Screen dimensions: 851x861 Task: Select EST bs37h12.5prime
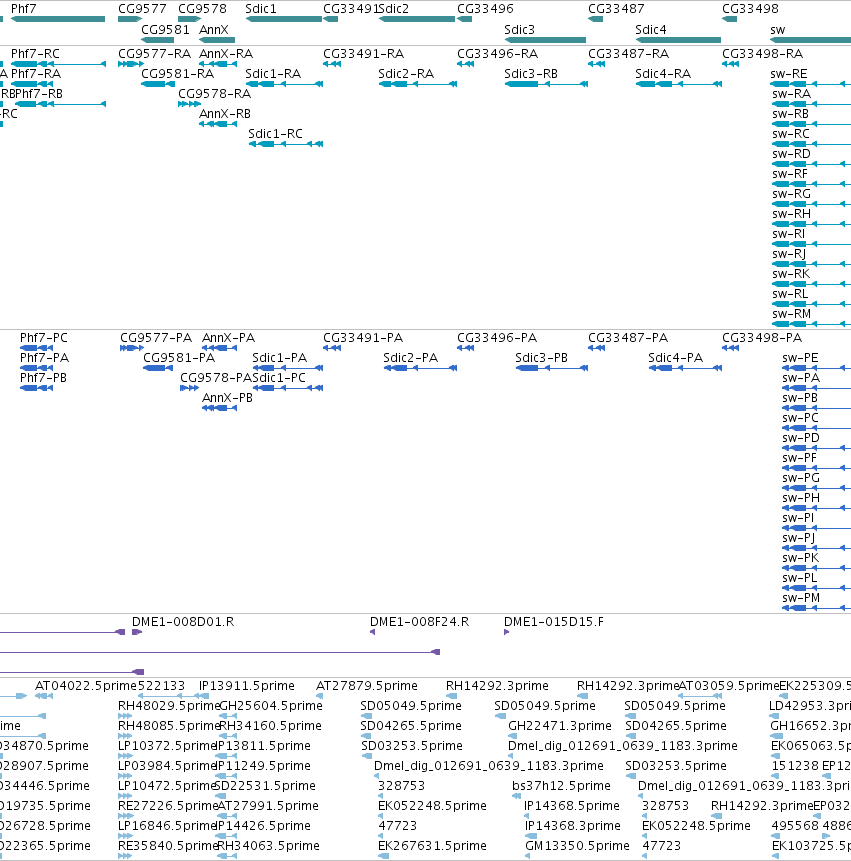[x=516, y=796]
